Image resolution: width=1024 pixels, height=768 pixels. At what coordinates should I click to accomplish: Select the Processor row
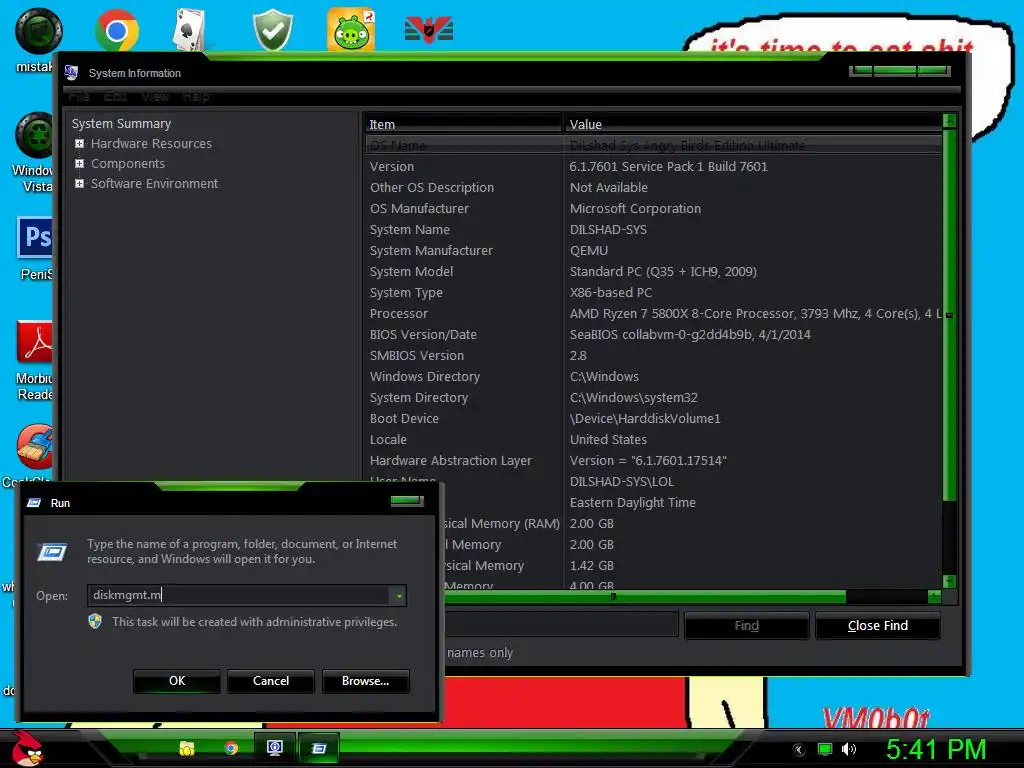(653, 313)
